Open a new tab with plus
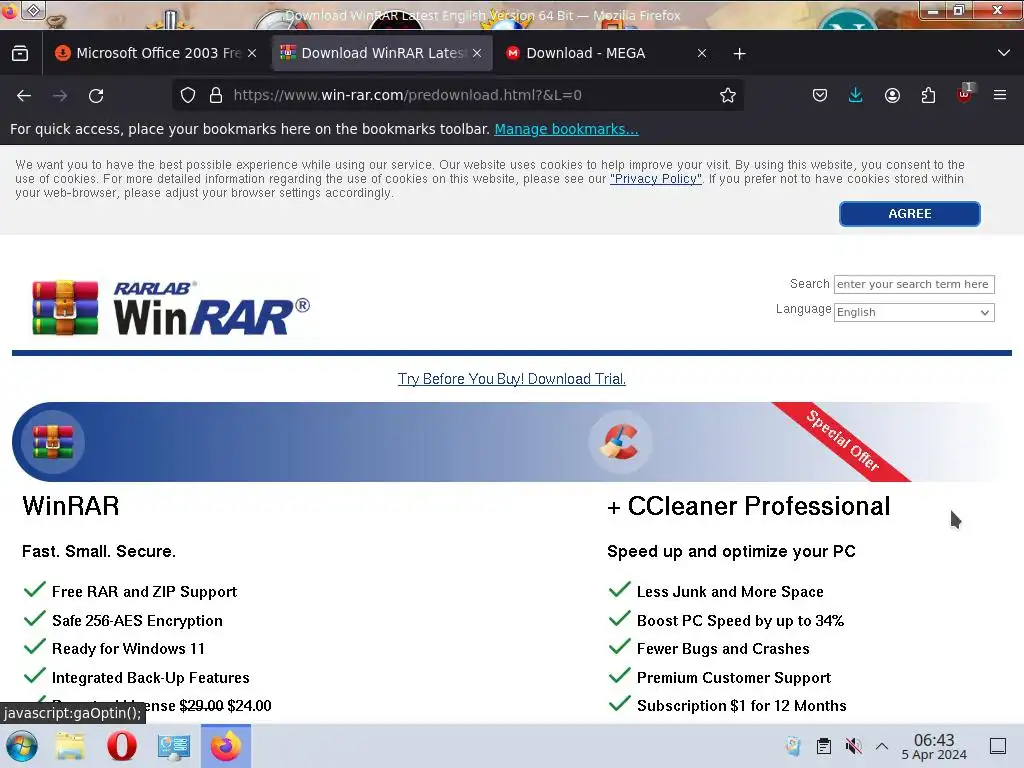Image resolution: width=1024 pixels, height=768 pixels. (739, 54)
